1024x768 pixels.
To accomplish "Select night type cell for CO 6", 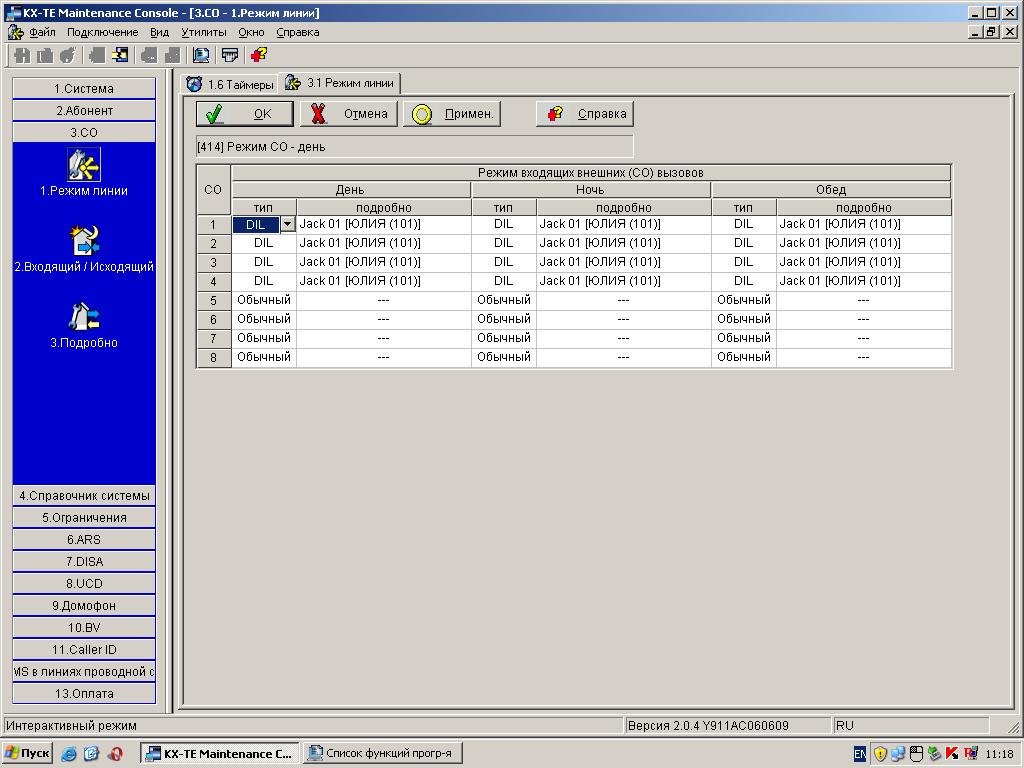I will coord(504,319).
